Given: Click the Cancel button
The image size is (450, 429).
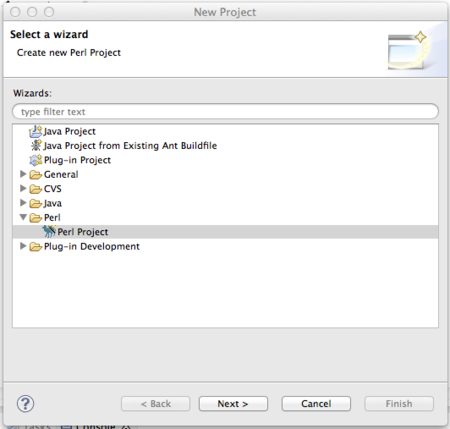Looking at the screenshot, I should click(316, 404).
